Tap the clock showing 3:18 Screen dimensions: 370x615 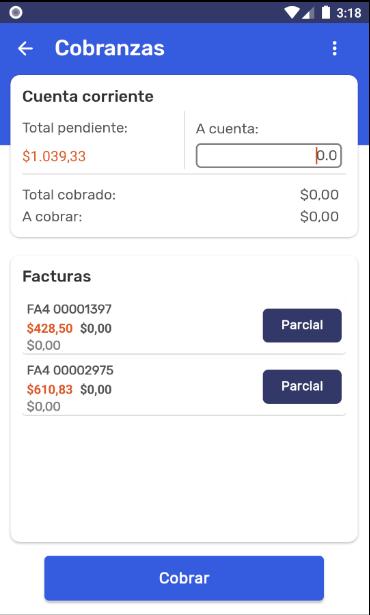point(348,13)
